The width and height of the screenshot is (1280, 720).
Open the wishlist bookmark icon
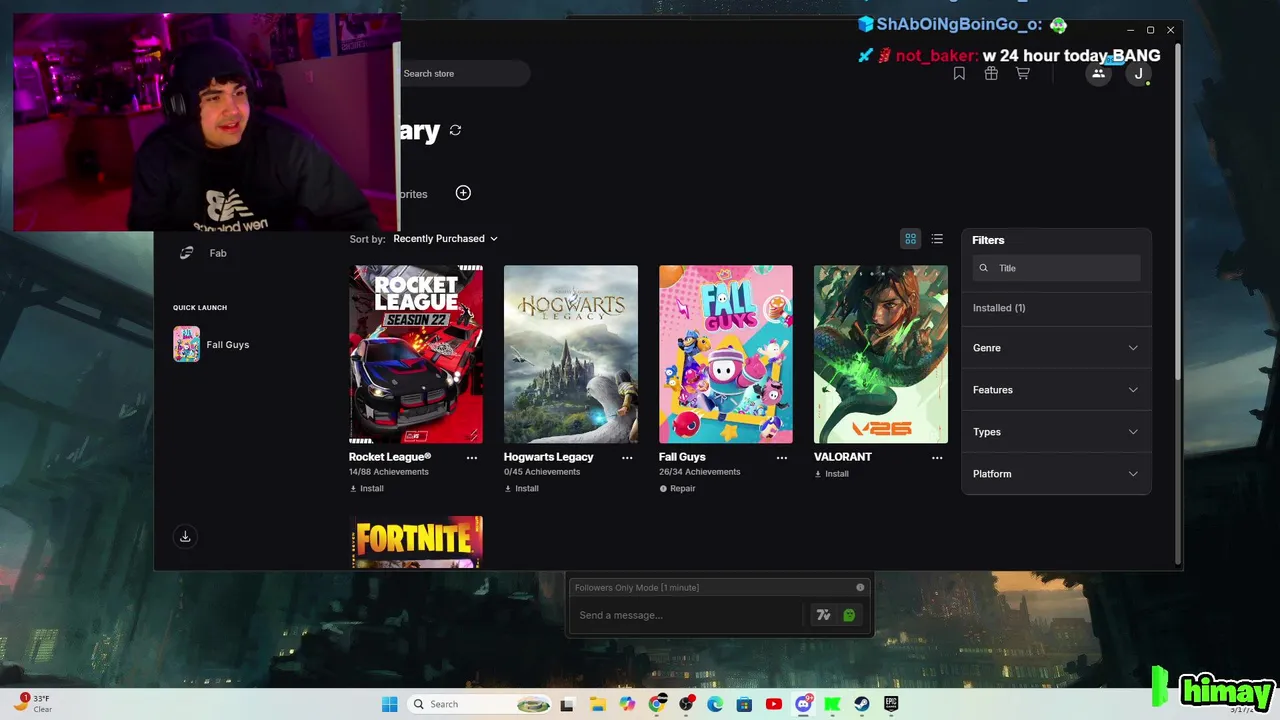(959, 73)
